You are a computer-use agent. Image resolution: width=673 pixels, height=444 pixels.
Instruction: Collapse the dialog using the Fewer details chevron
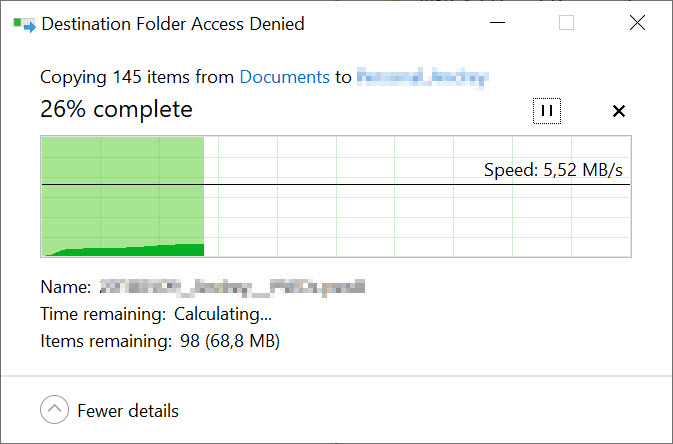[x=55, y=410]
